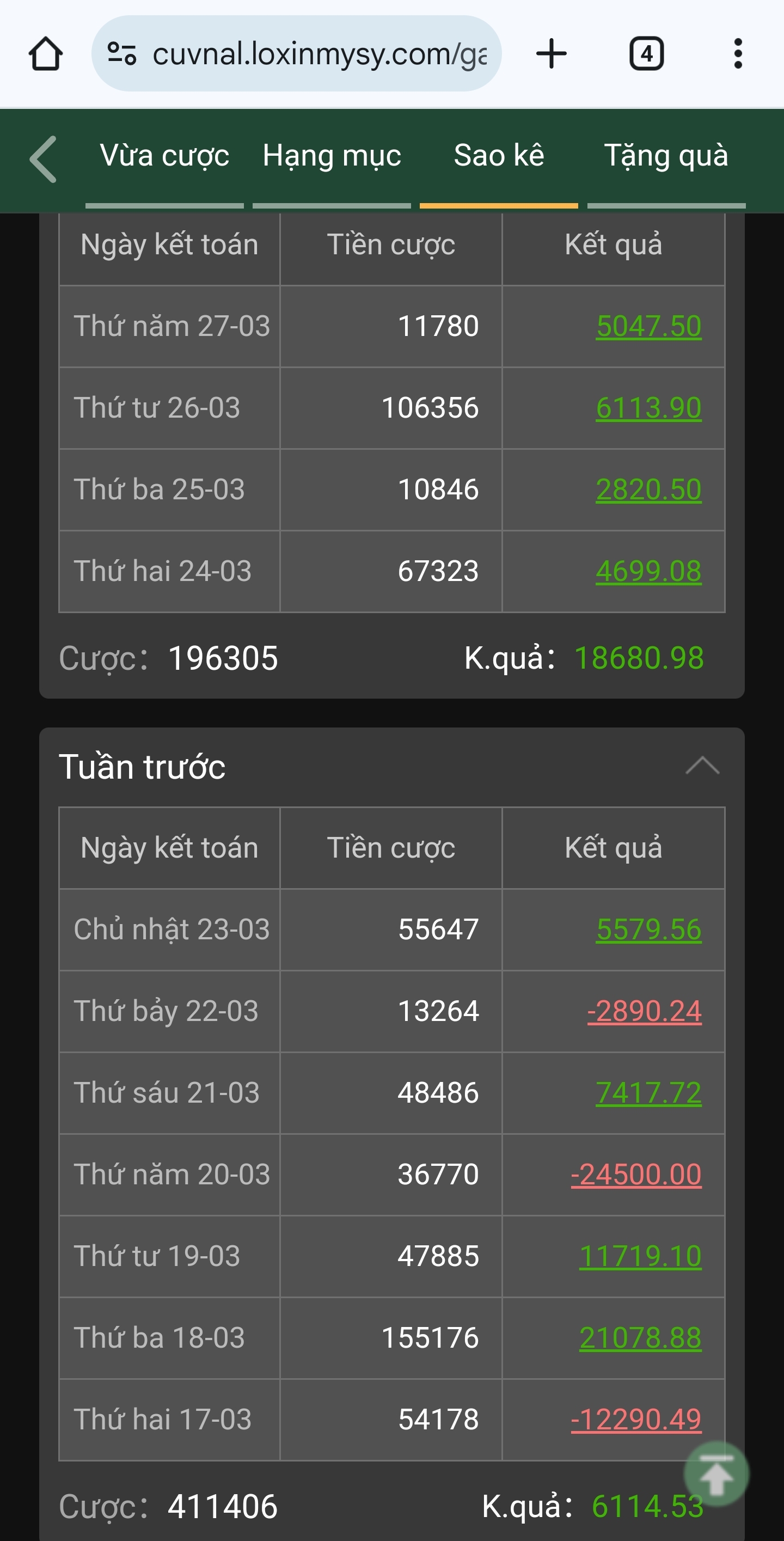This screenshot has height=1541, width=784.
Task: View details for result 4699.08
Action: point(648,571)
